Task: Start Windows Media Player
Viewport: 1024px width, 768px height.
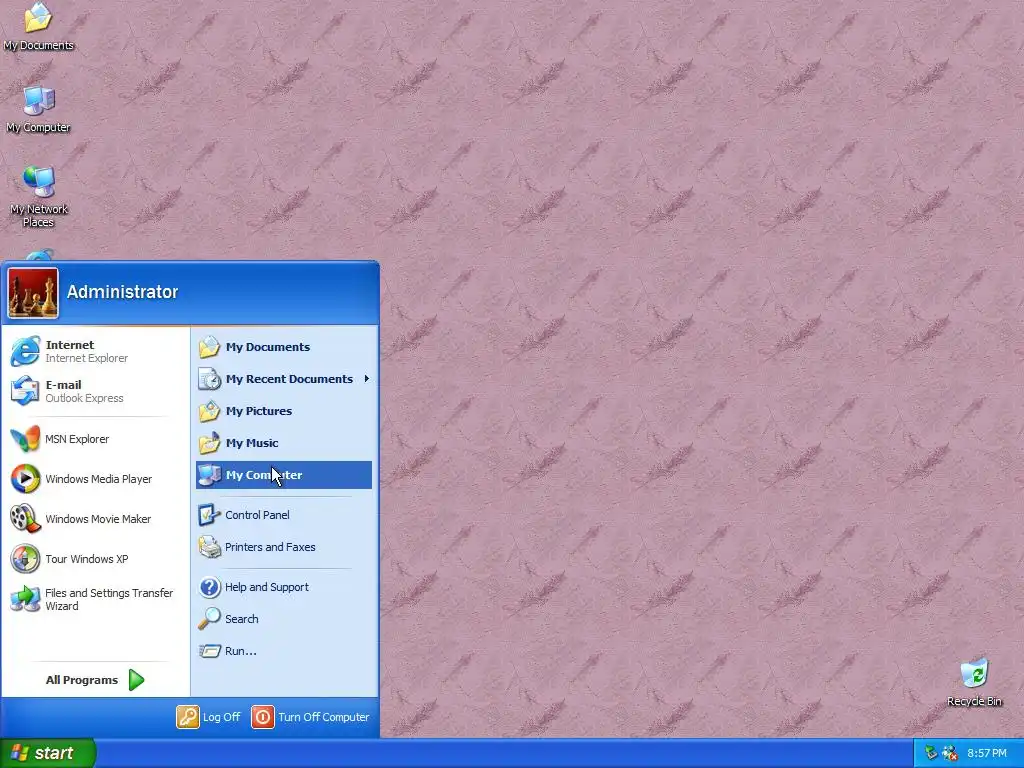Action: pos(95,479)
